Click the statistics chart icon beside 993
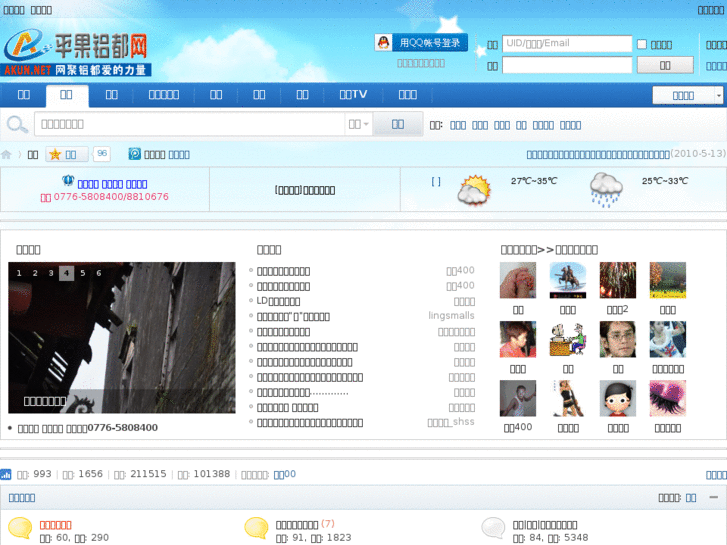 pos(6,474)
